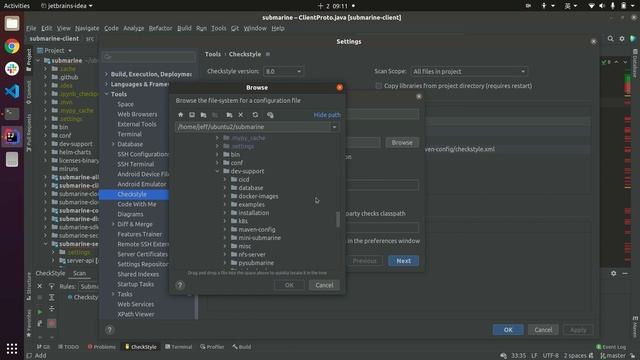Viewport: 640px width, 360px height.
Task: Click the stop scan red square icon
Action: [51, 323]
